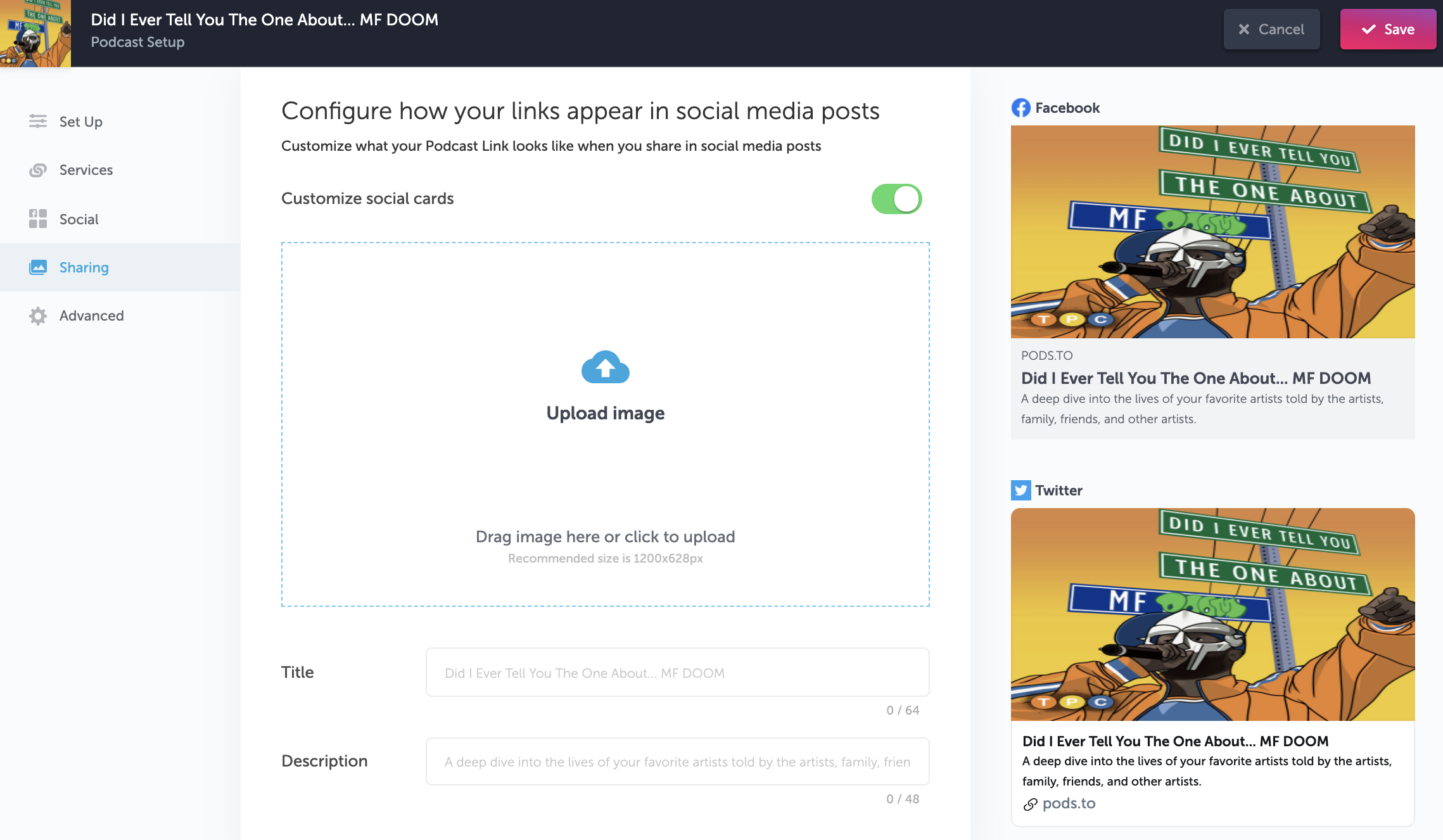The width and height of the screenshot is (1443, 840).
Task: Click the Twitter icon in preview panel
Action: click(1020, 490)
